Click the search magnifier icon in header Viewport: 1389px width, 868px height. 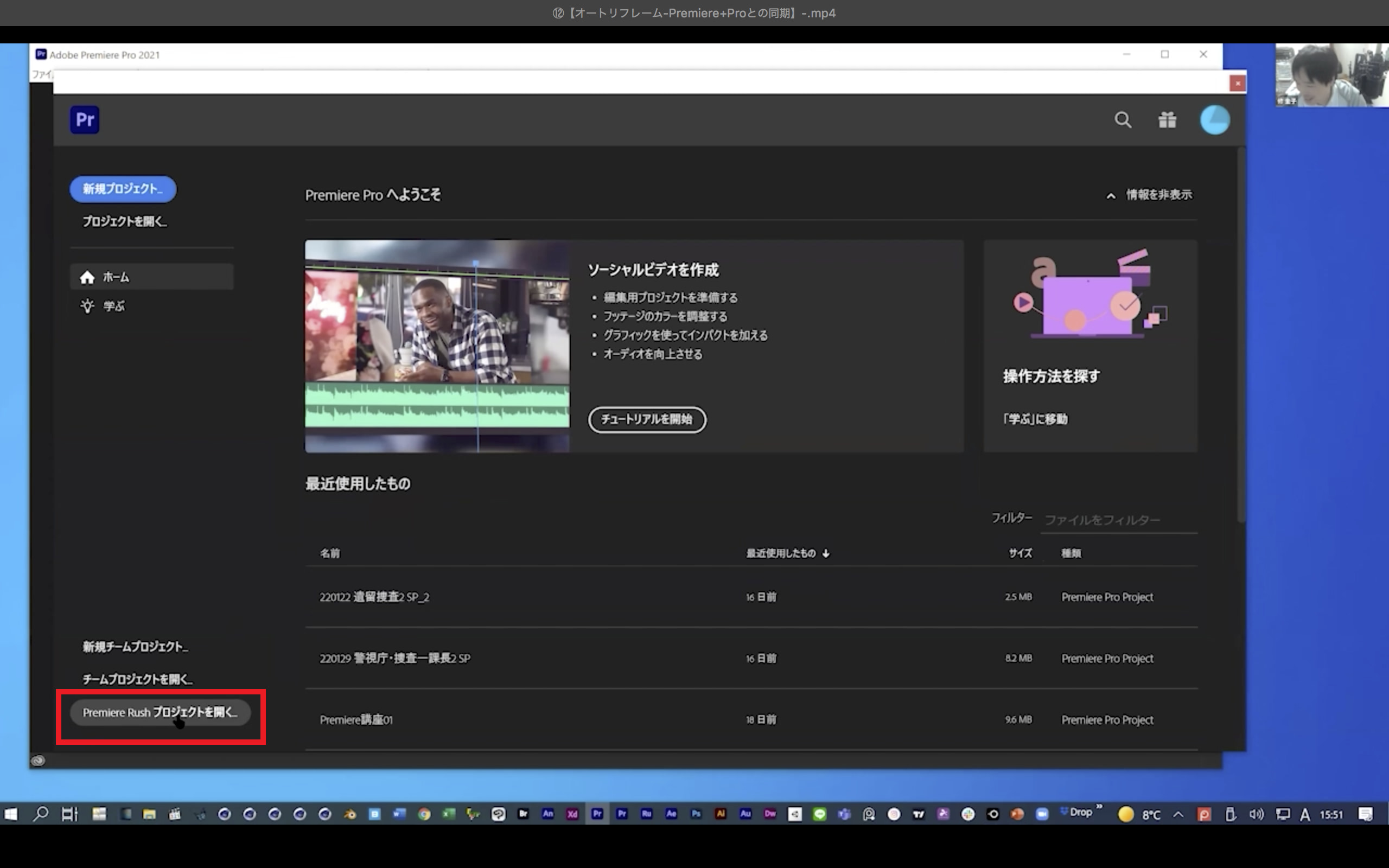pyautogui.click(x=1123, y=120)
